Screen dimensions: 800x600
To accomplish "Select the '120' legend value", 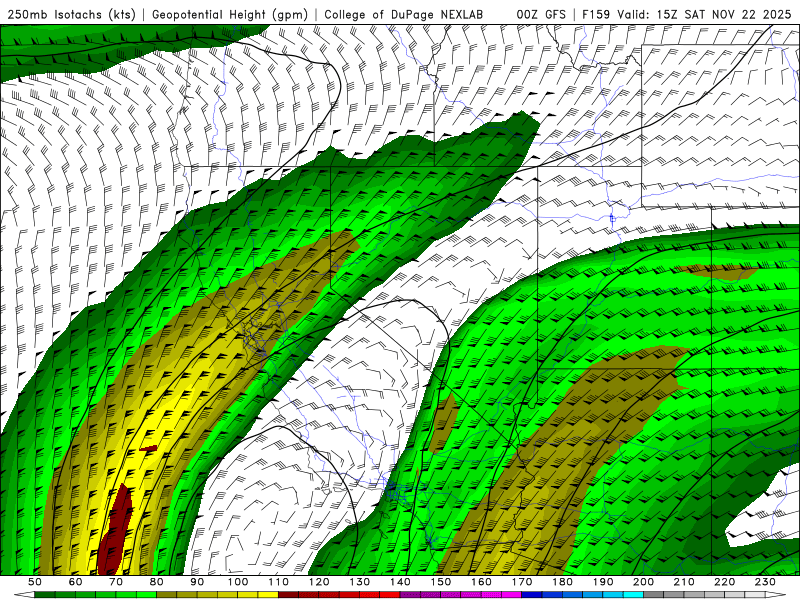I will [319, 582].
